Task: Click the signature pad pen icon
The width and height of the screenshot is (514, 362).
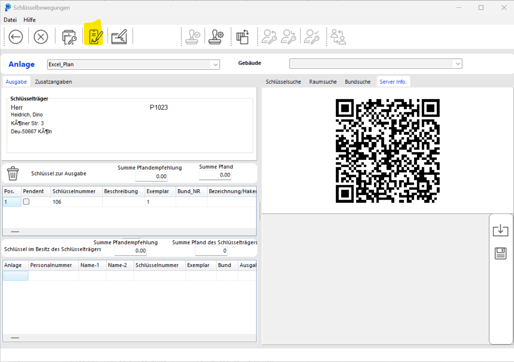Action: (x=119, y=37)
